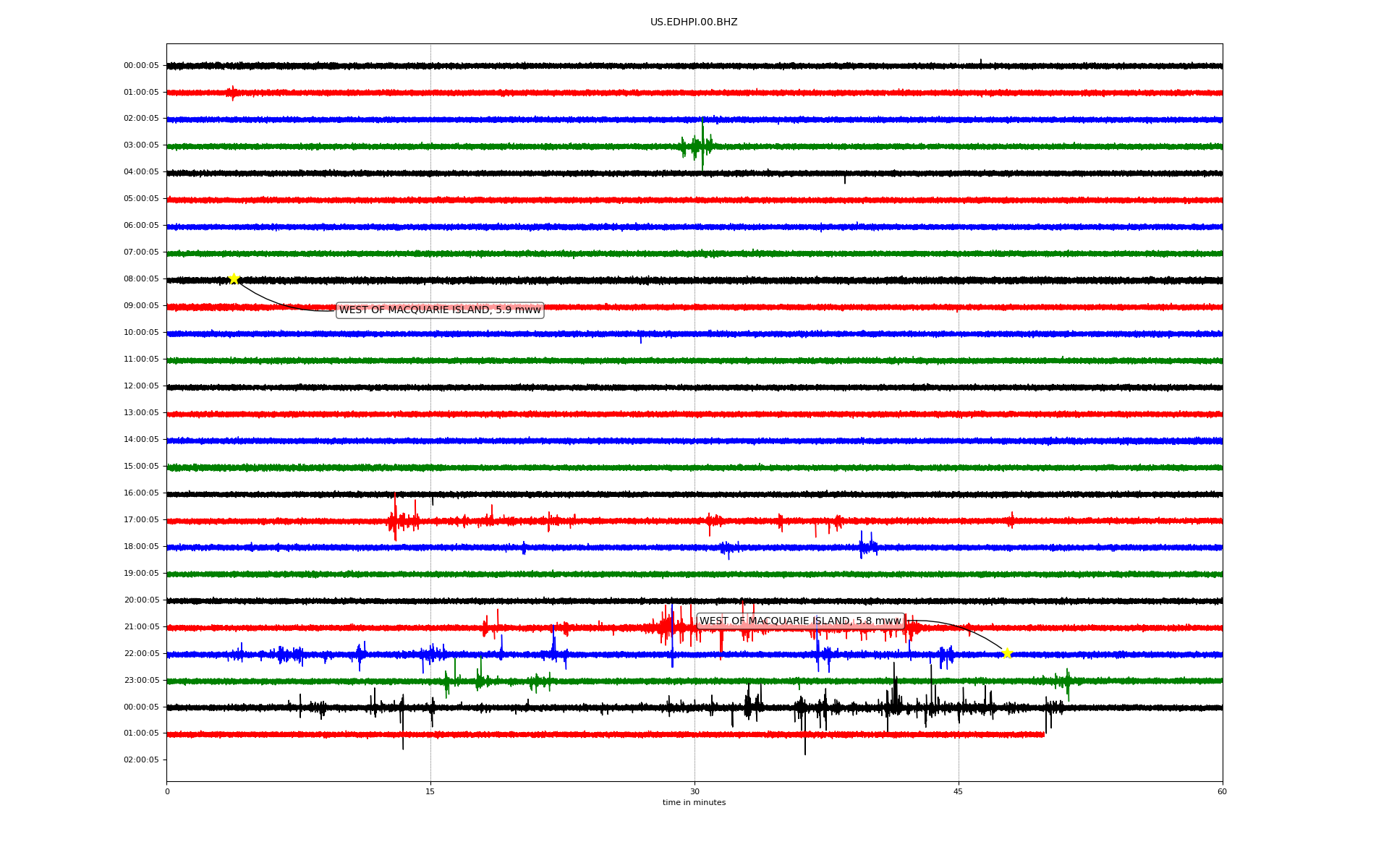1389x868 pixels.
Task: Click the 5.9 mww Macquarie Island annotation
Action: pos(440,310)
